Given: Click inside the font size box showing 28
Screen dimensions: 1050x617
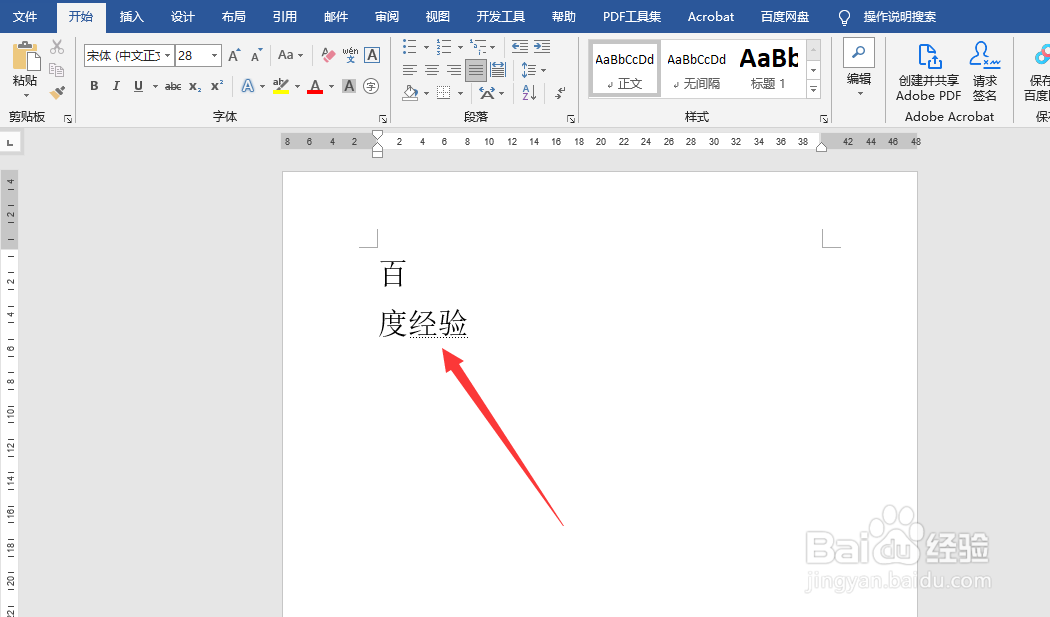Looking at the screenshot, I should coord(192,56).
